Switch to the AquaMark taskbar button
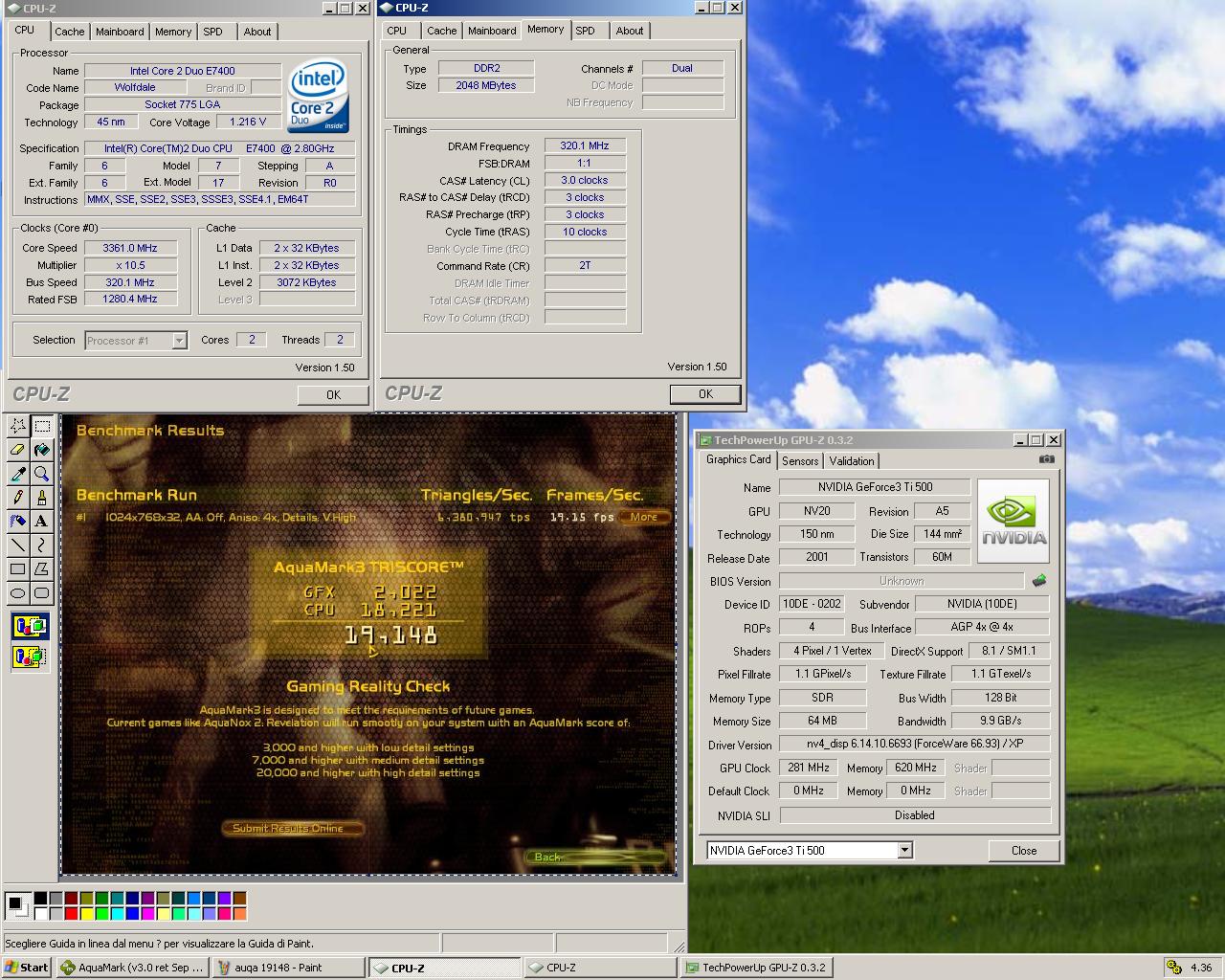Screen dimensions: 1225x980 click(132, 968)
